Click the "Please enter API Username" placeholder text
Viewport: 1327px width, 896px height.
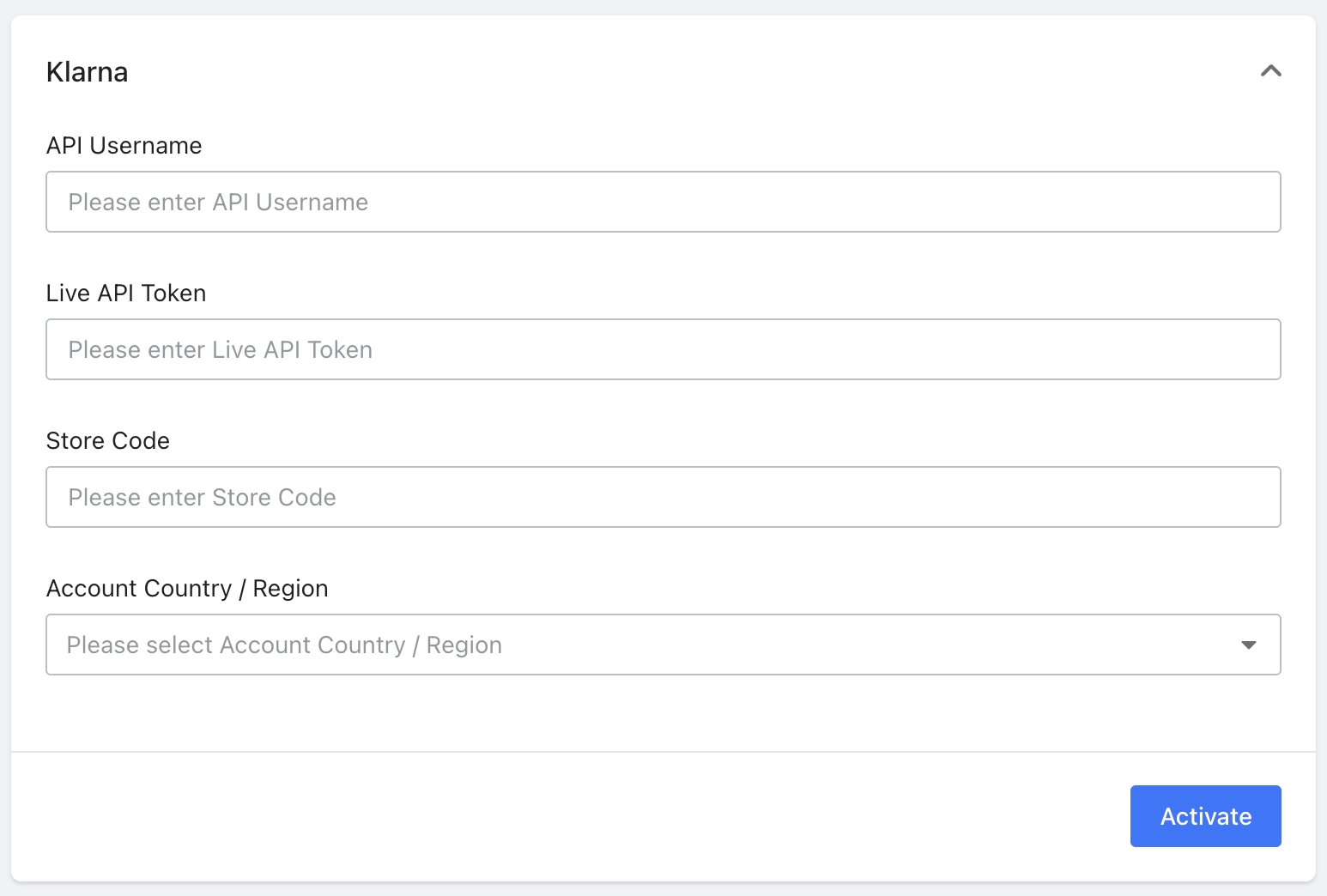pos(218,203)
